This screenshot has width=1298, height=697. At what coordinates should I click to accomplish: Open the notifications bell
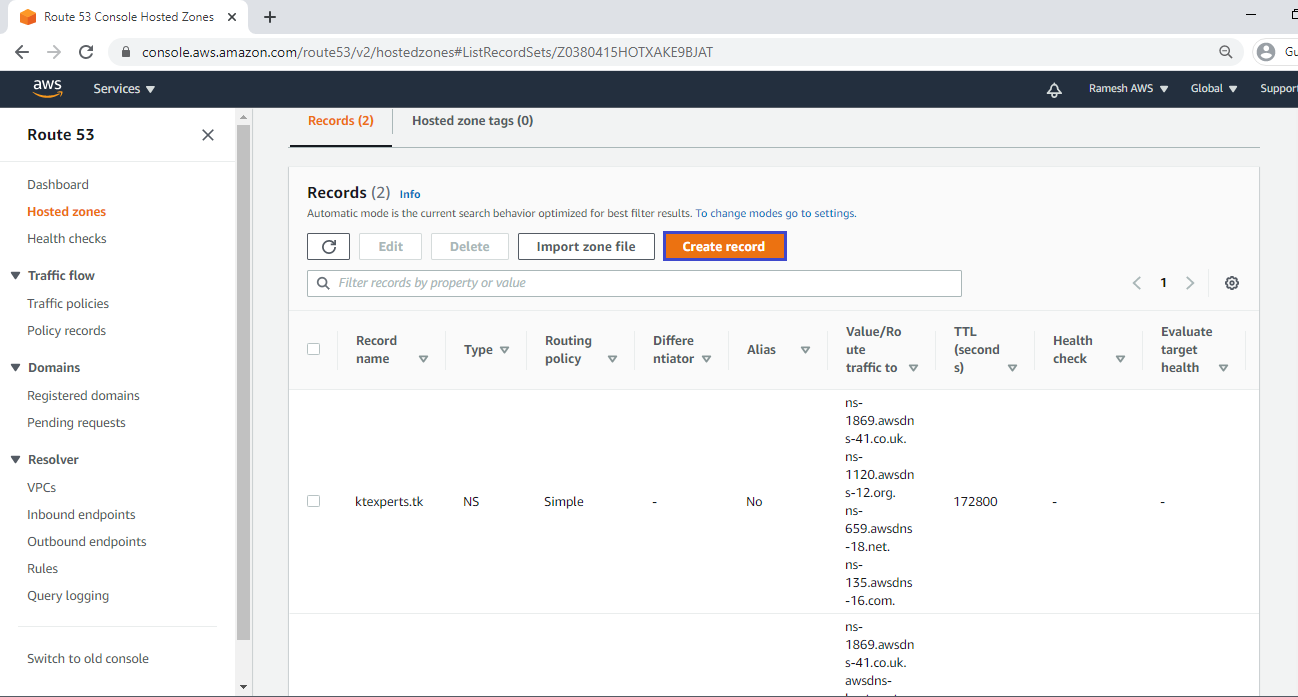coord(1054,89)
